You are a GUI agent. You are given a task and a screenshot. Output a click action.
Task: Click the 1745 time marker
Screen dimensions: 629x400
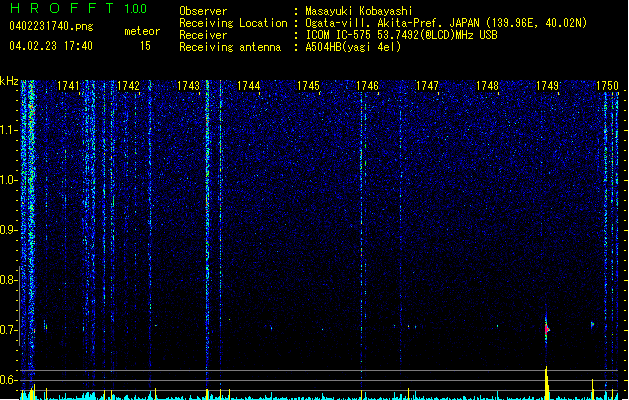pyautogui.click(x=308, y=86)
